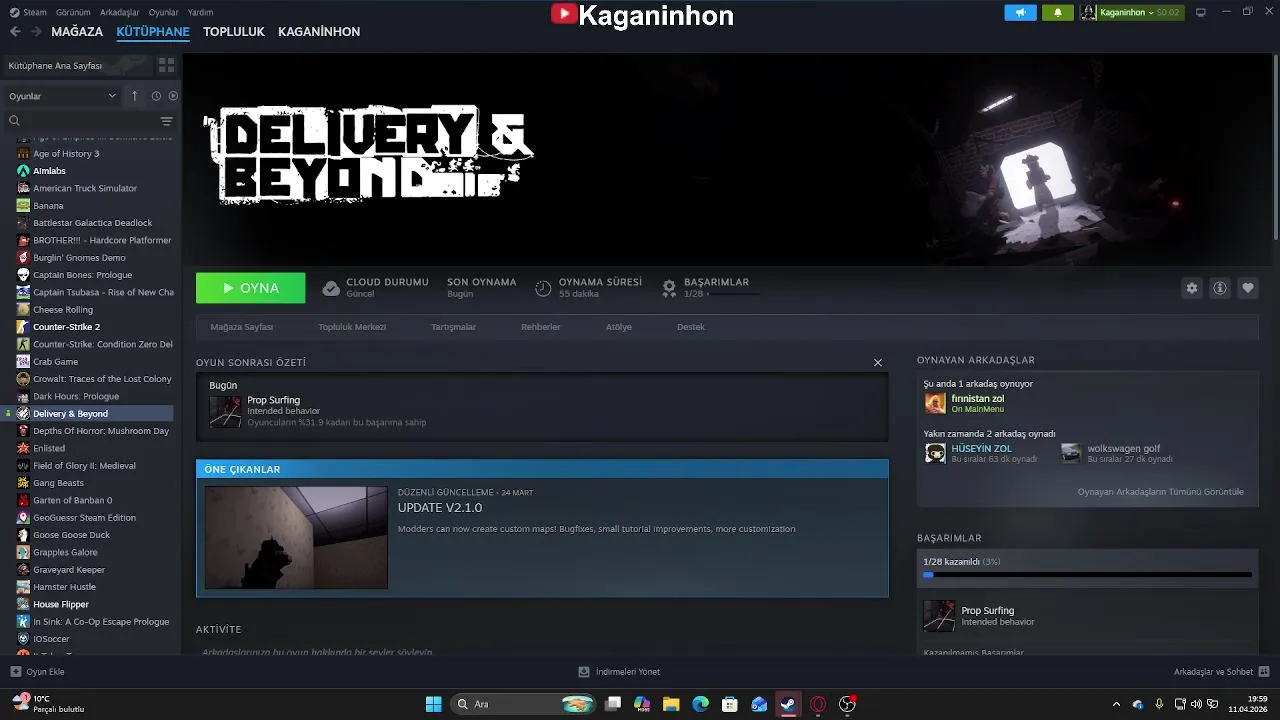Click the Başarımlar achievements icon

(x=669, y=288)
